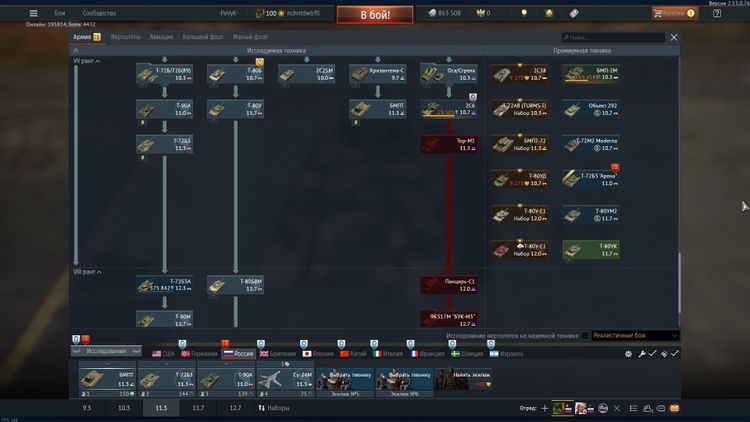Screen dimensions: 750x422
Task: Click the help question mark icon
Action: pos(717,14)
